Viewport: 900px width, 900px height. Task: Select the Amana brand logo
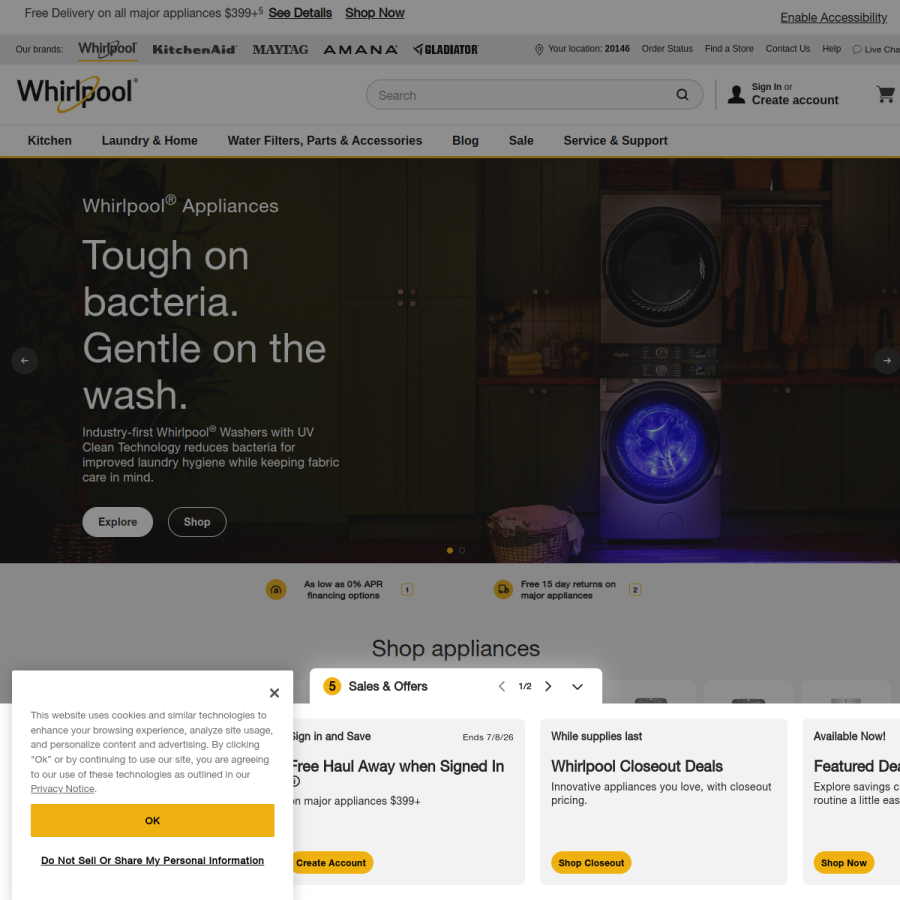[x=360, y=49]
